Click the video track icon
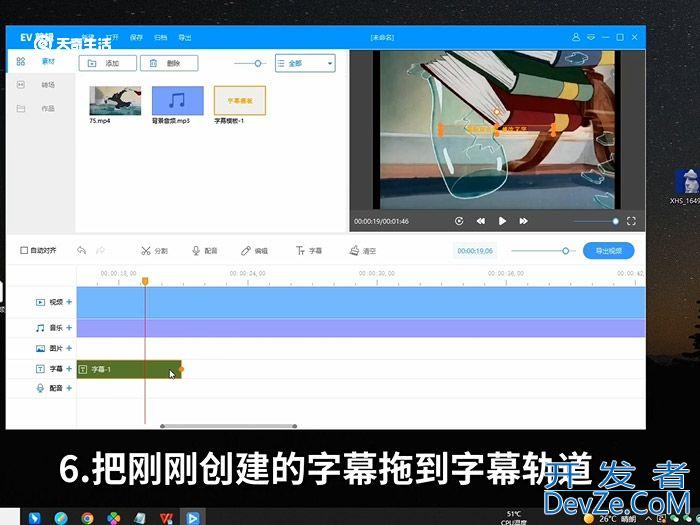Image resolution: width=700 pixels, height=525 pixels. [x=40, y=302]
